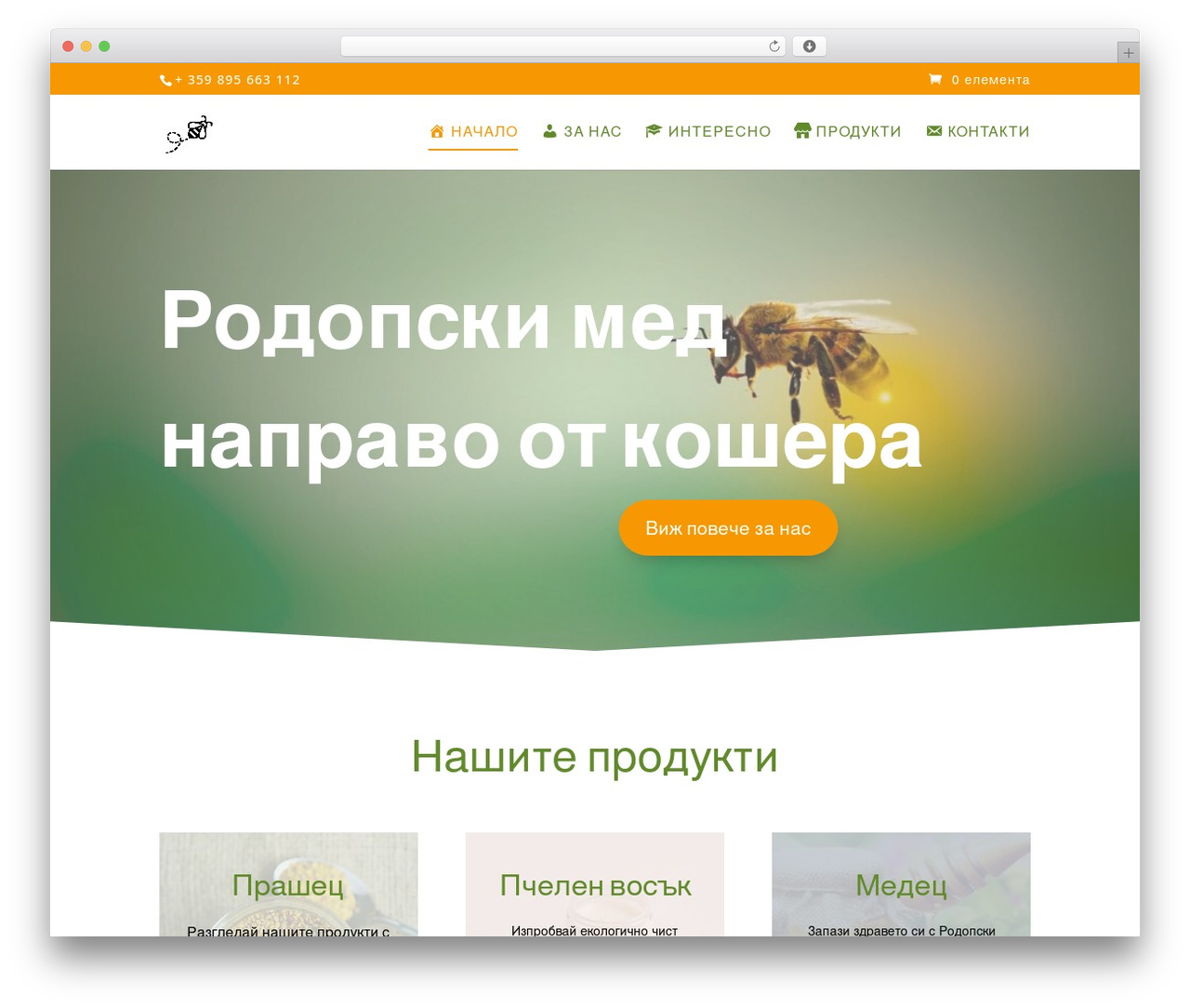Maximize the window with the green button
Viewport: 1190px width, 1008px height.
point(104,46)
